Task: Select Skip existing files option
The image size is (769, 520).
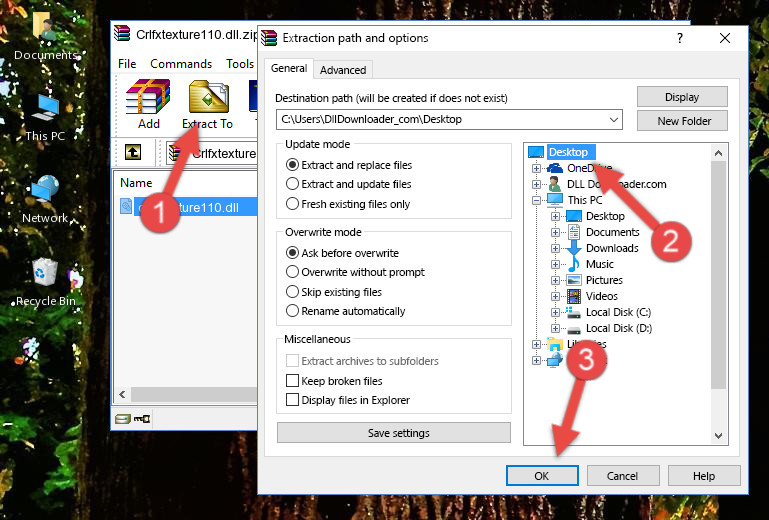Action: pyautogui.click(x=292, y=292)
